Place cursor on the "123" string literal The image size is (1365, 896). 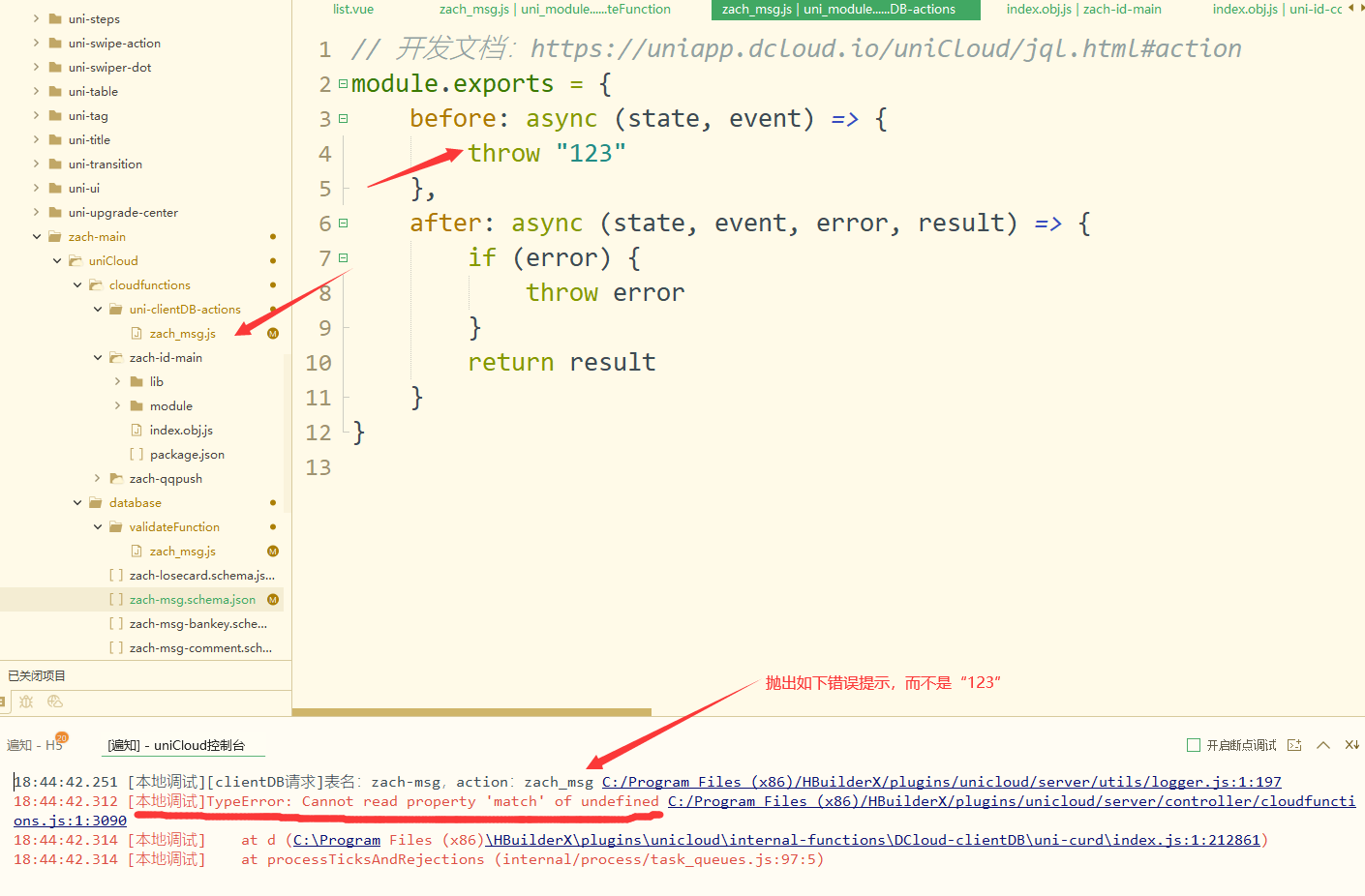[591, 153]
